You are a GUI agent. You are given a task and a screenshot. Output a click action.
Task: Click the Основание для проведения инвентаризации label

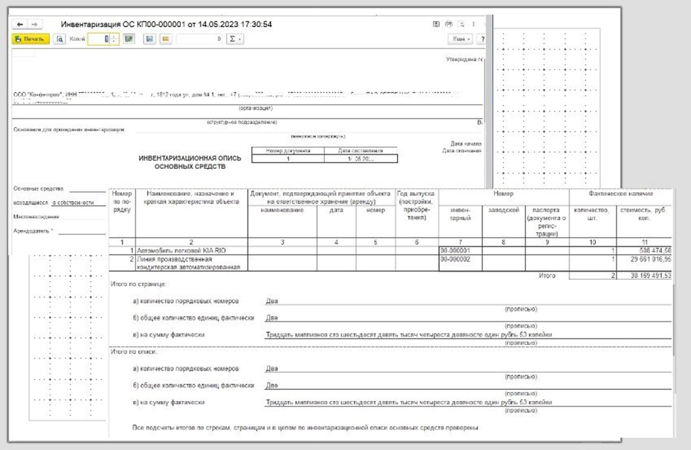click(69, 130)
